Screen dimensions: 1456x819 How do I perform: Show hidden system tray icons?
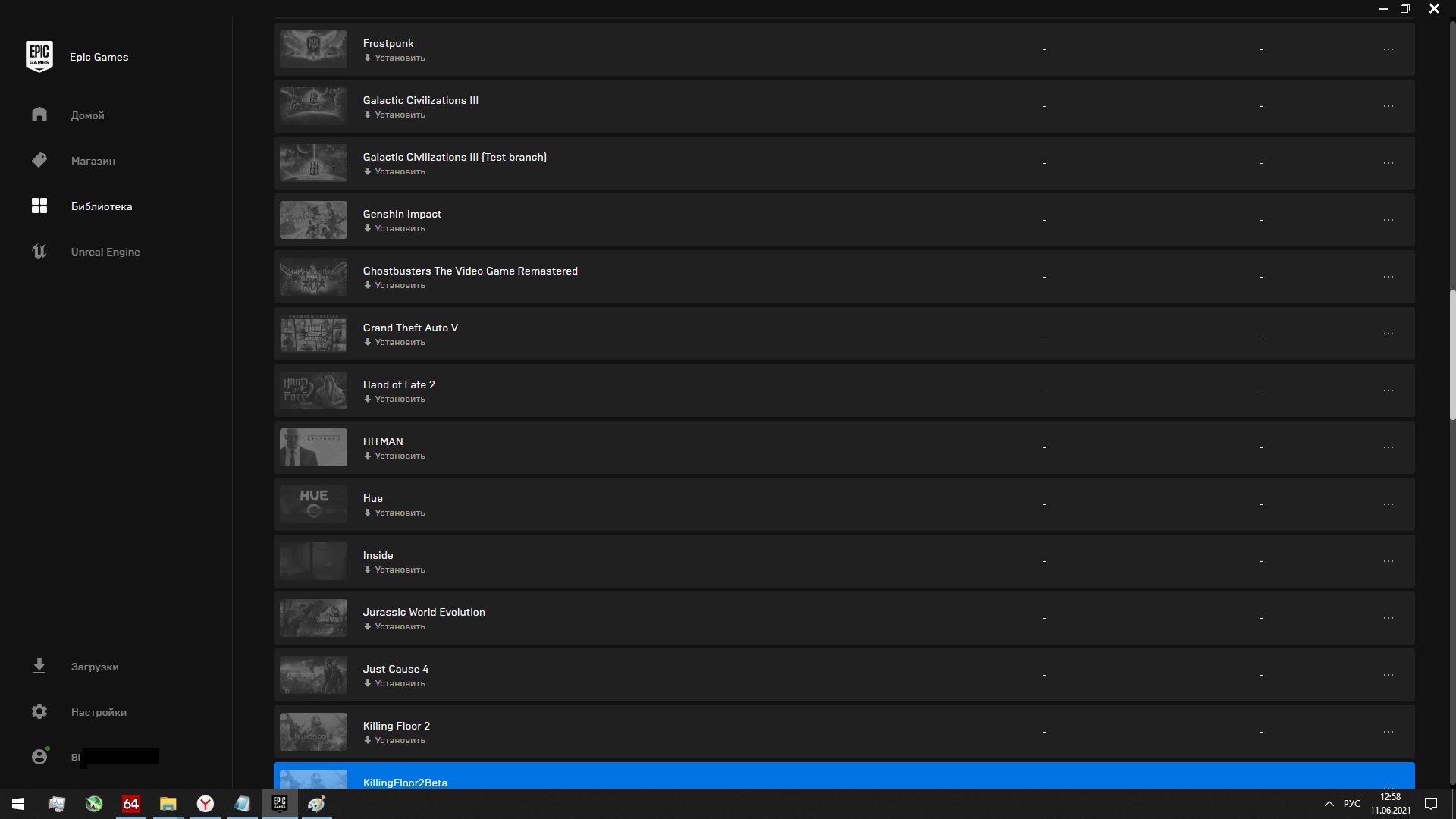[1329, 804]
